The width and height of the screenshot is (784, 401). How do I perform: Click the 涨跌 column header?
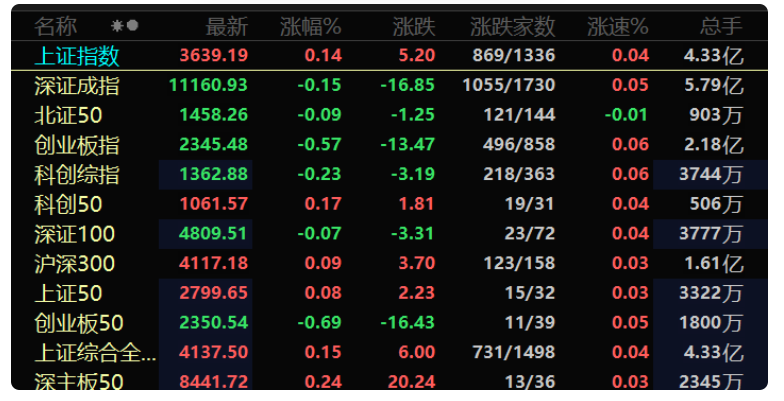(414, 26)
